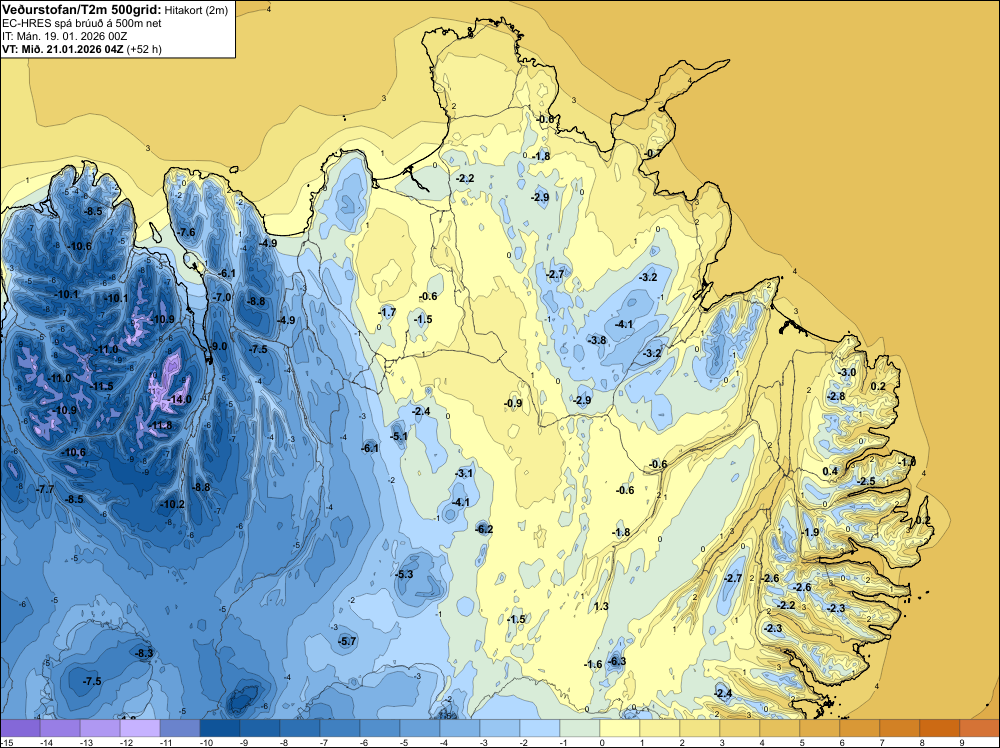1000x748 pixels.
Task: Click the -2.5 temperature label
Action: (867, 481)
